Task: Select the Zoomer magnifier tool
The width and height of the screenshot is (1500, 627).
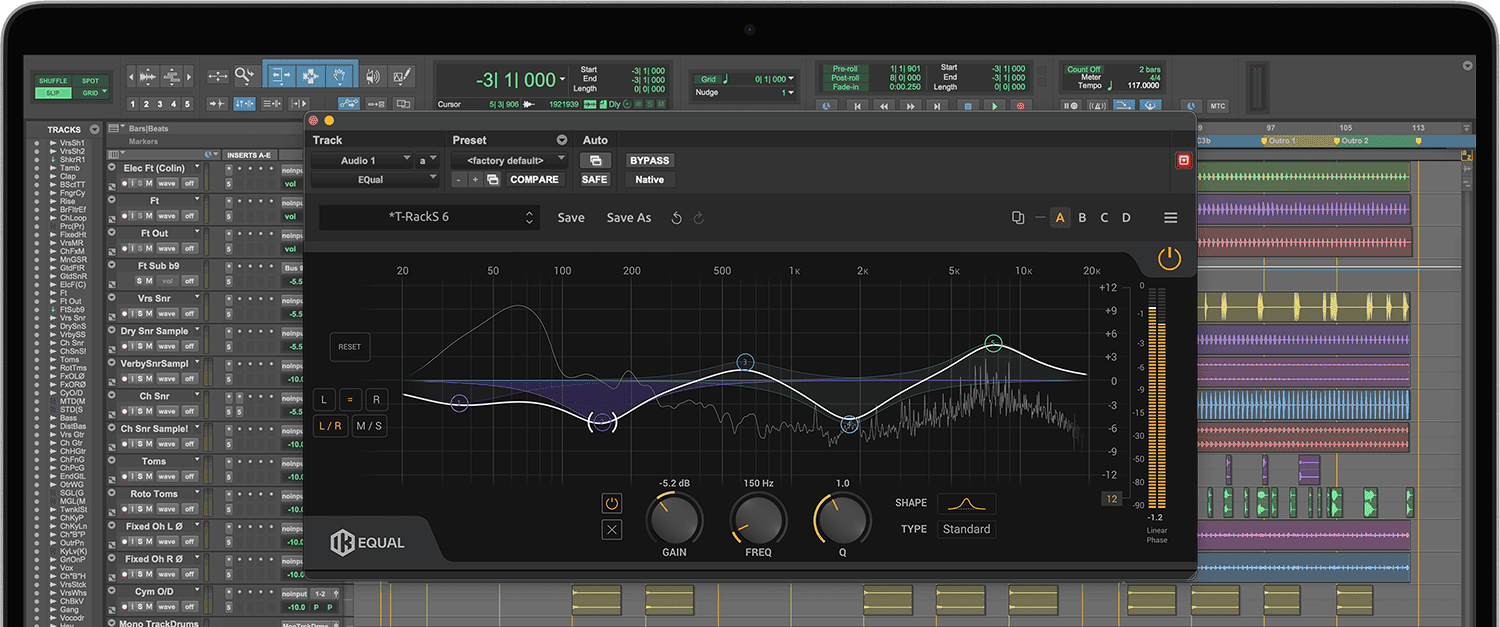Action: (x=245, y=76)
